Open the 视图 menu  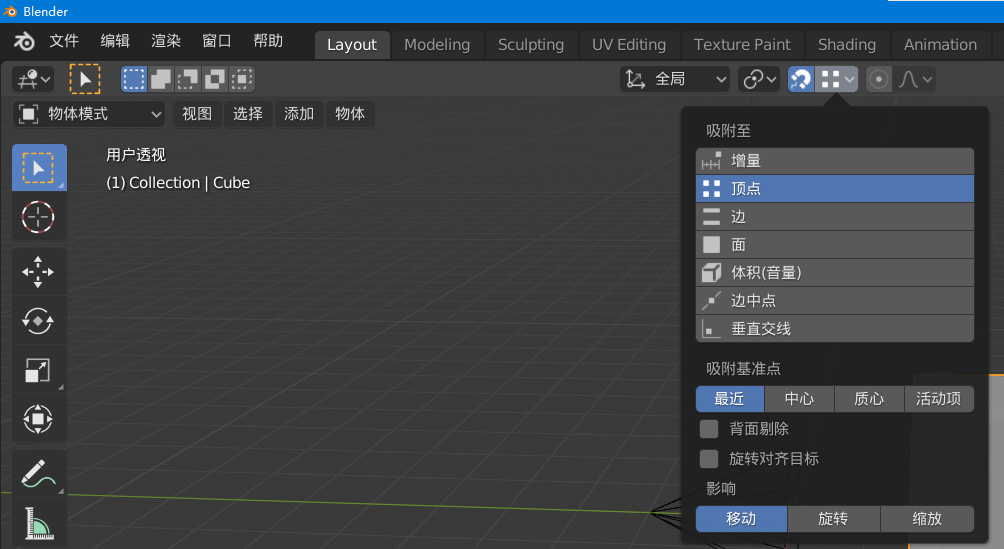[x=197, y=114]
